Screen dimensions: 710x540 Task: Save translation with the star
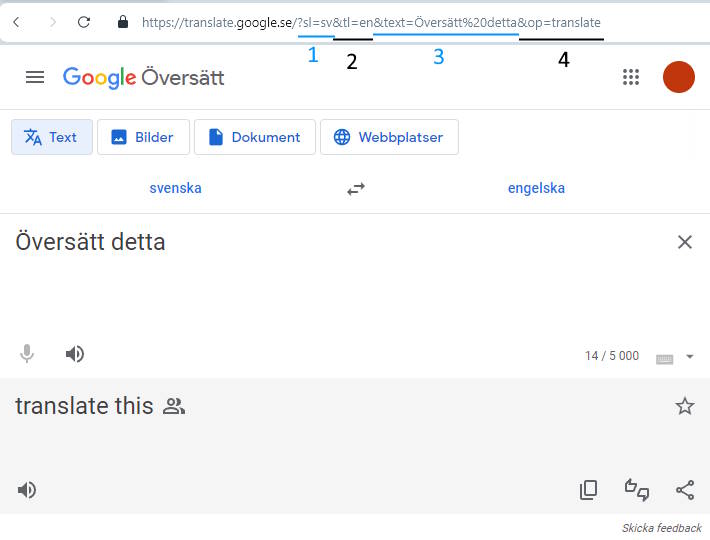point(685,406)
